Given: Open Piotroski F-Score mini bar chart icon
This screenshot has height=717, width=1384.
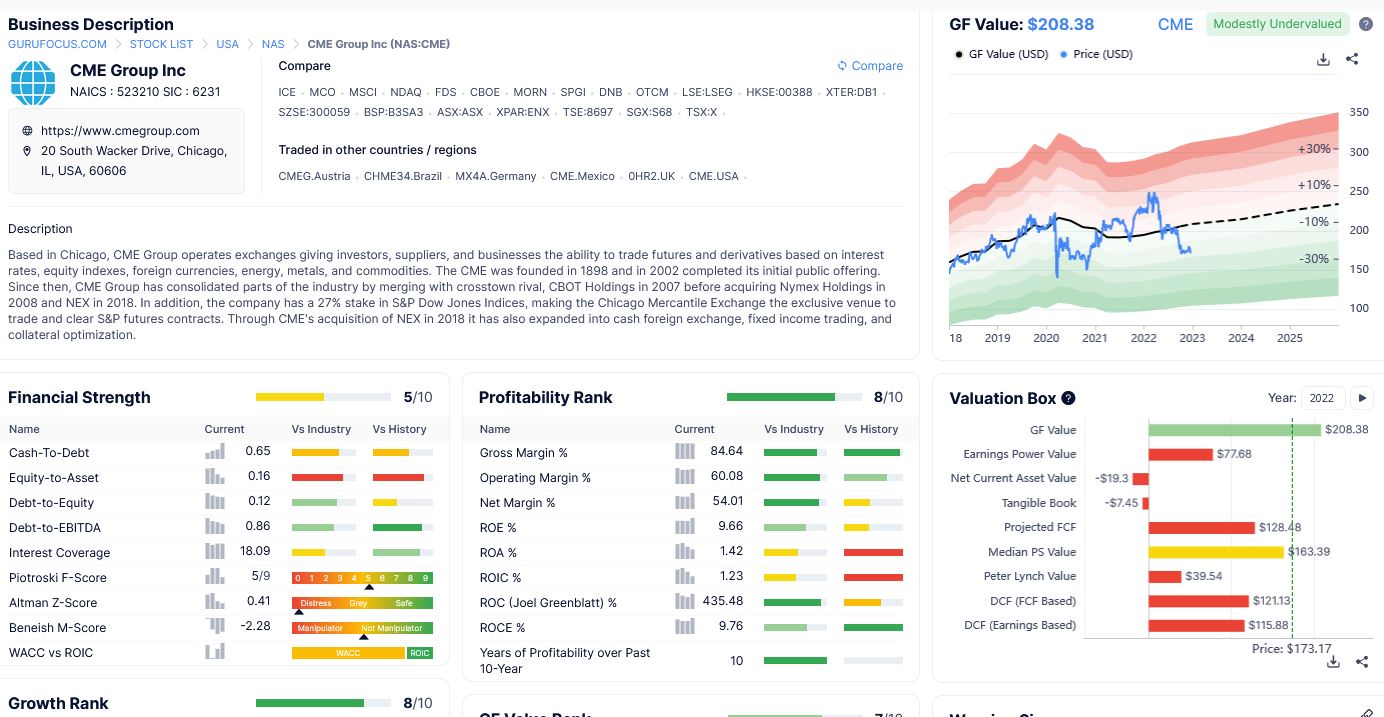Looking at the screenshot, I should coord(215,577).
